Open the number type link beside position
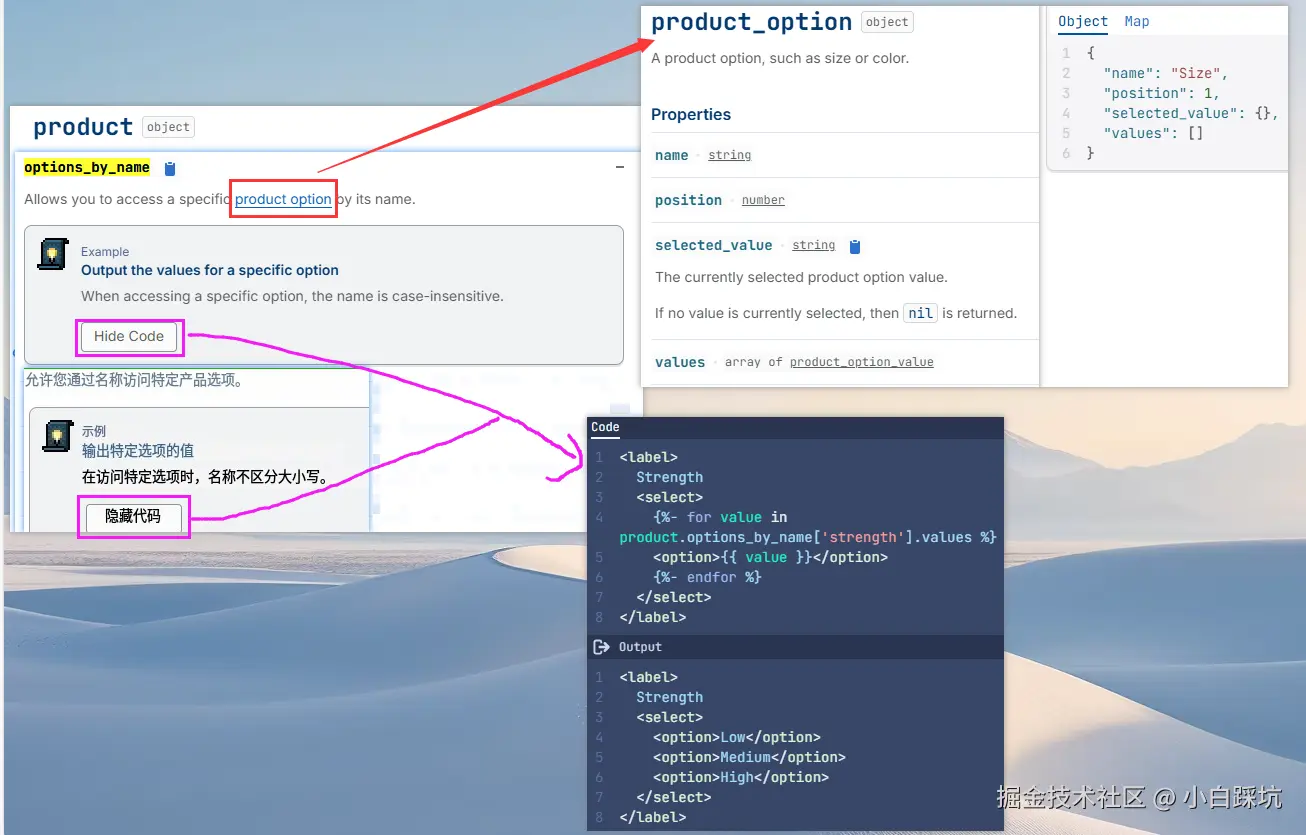This screenshot has width=1306, height=835. (x=763, y=200)
